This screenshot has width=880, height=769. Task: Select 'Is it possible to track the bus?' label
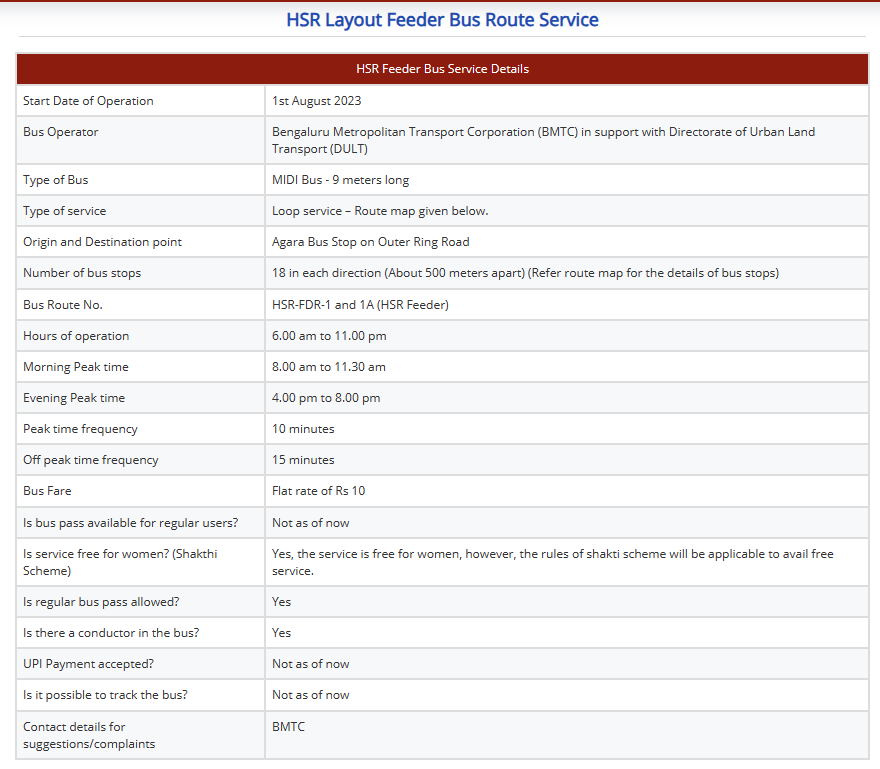click(x=106, y=695)
